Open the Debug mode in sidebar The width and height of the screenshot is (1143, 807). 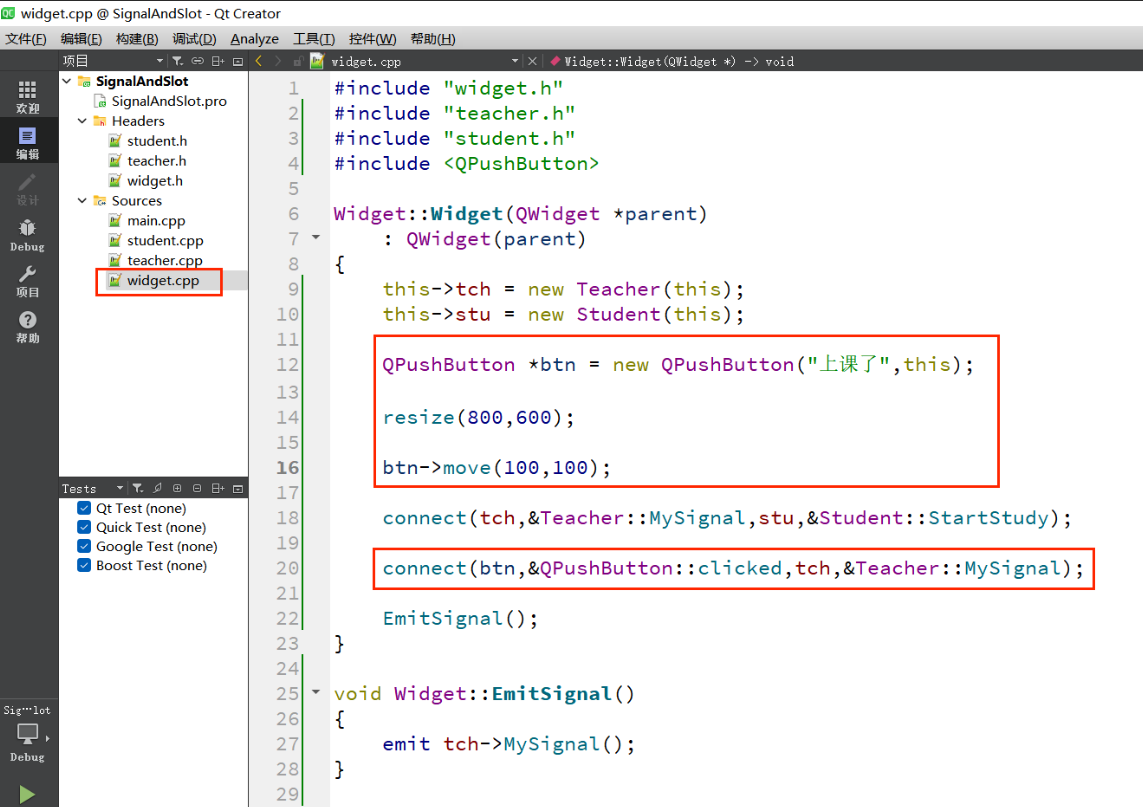28,235
